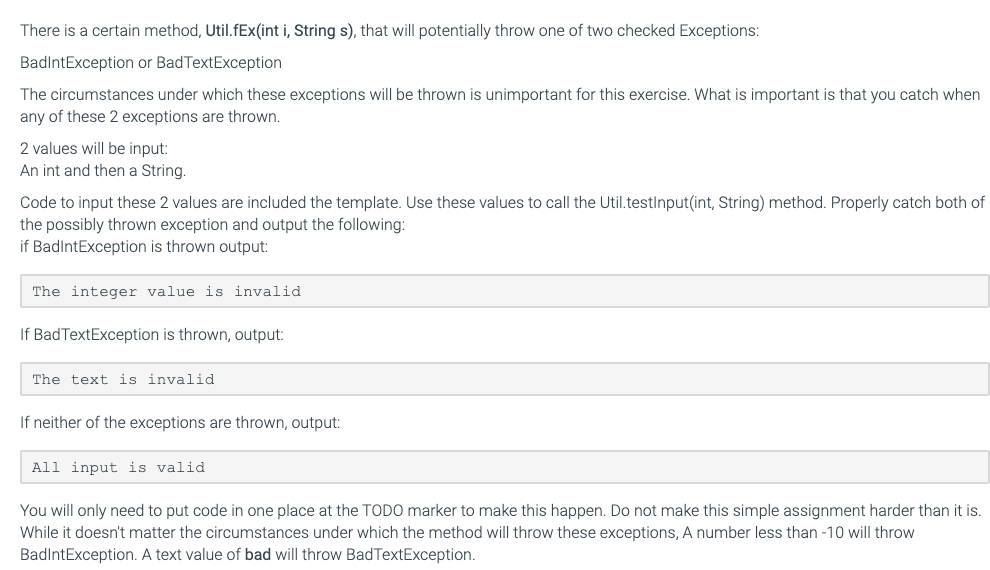The height and width of the screenshot is (570, 990).
Task: Click the word 'invalid' in integer output box
Action: (x=267, y=291)
